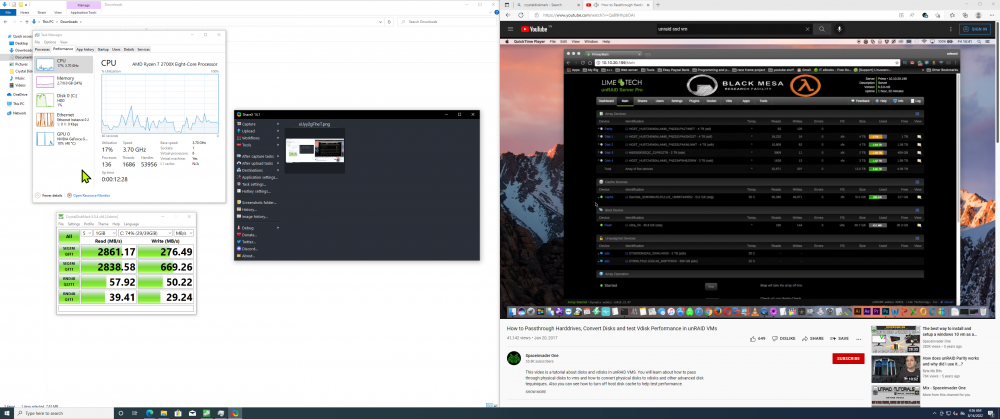Open drive selection dropdown showing C: 74%

pos(145,233)
